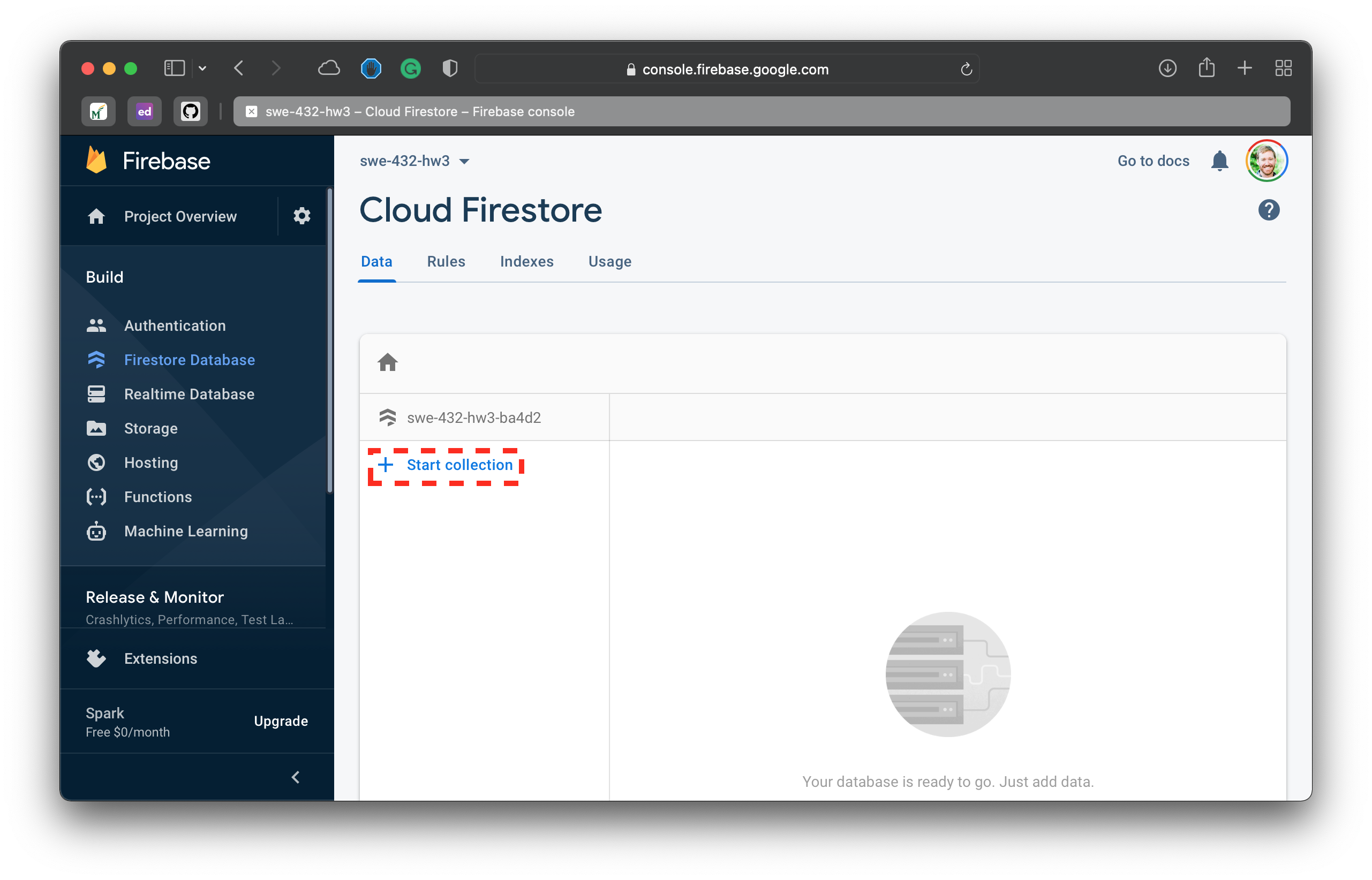This screenshot has width=1372, height=880.
Task: Click the Authentication icon in sidebar
Action: tap(98, 325)
